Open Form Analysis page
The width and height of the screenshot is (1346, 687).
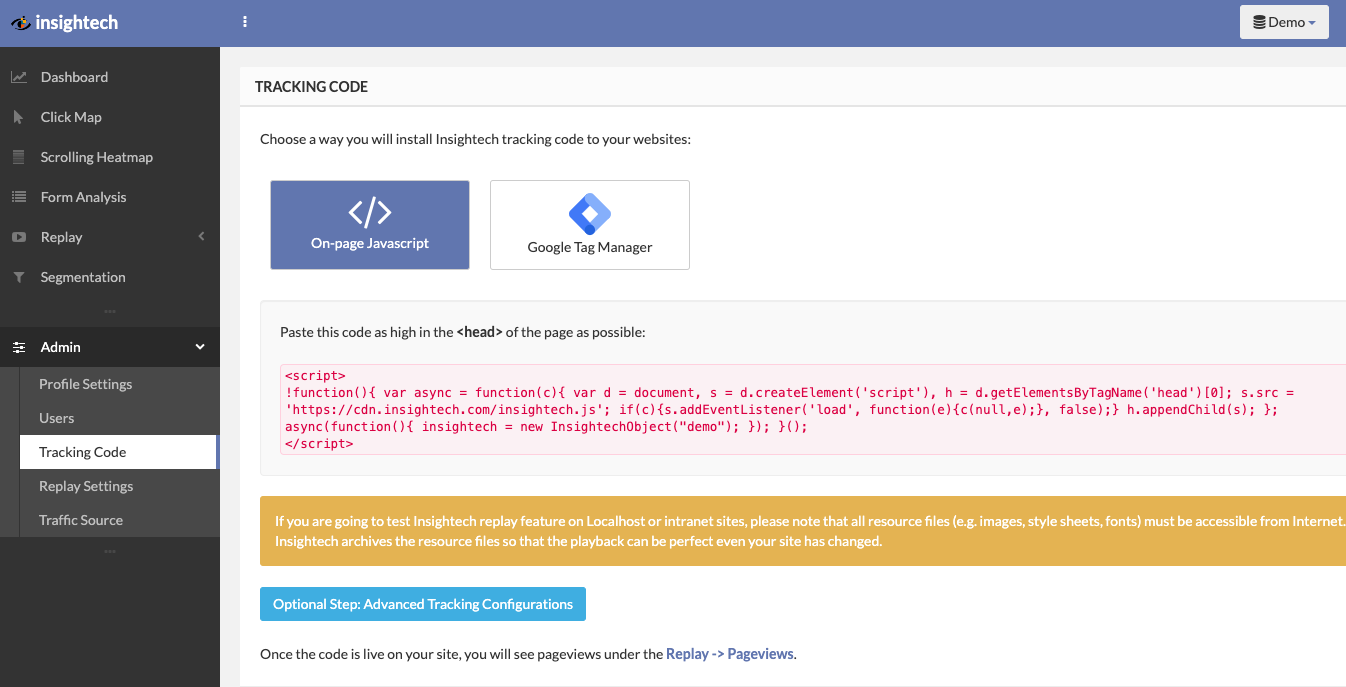pyautogui.click(x=110, y=197)
